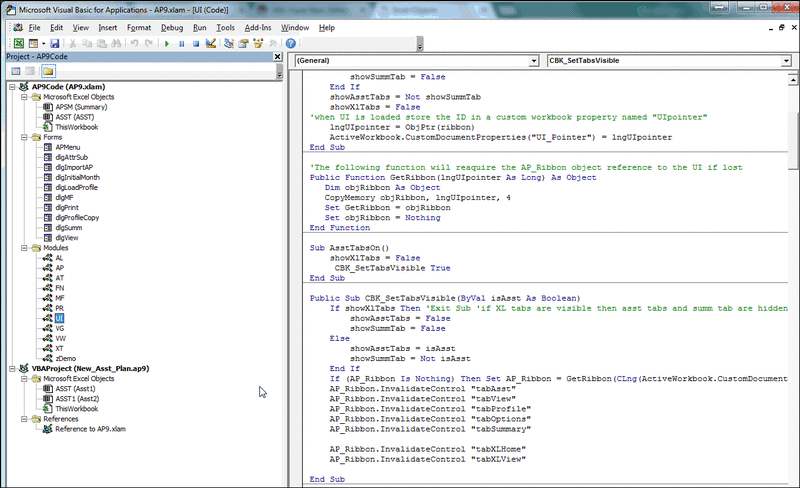Image resolution: width=800 pixels, height=488 pixels.
Task: Open the Debug menu
Action: click(x=172, y=28)
